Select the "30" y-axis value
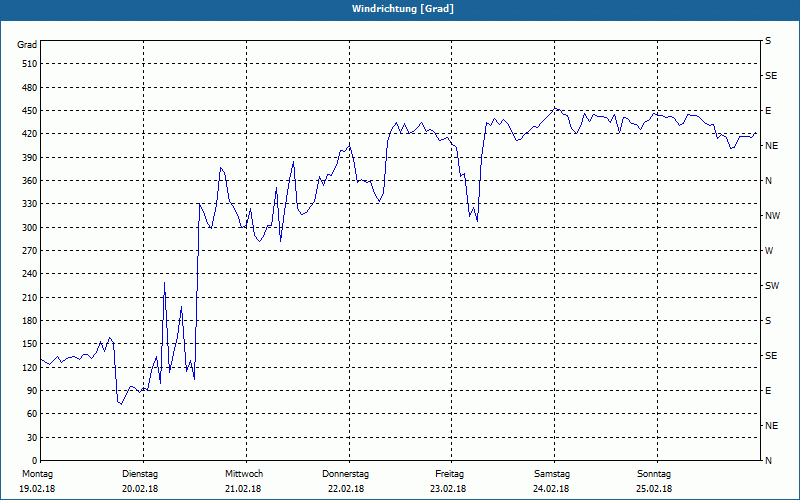 tap(32, 437)
